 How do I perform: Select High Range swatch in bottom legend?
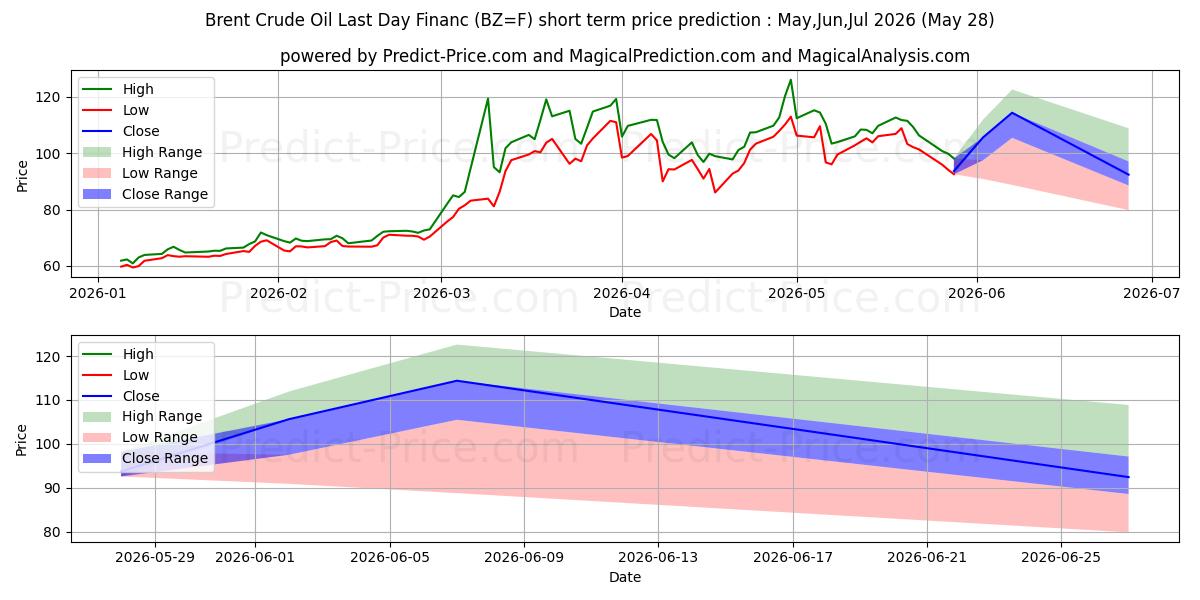99,417
